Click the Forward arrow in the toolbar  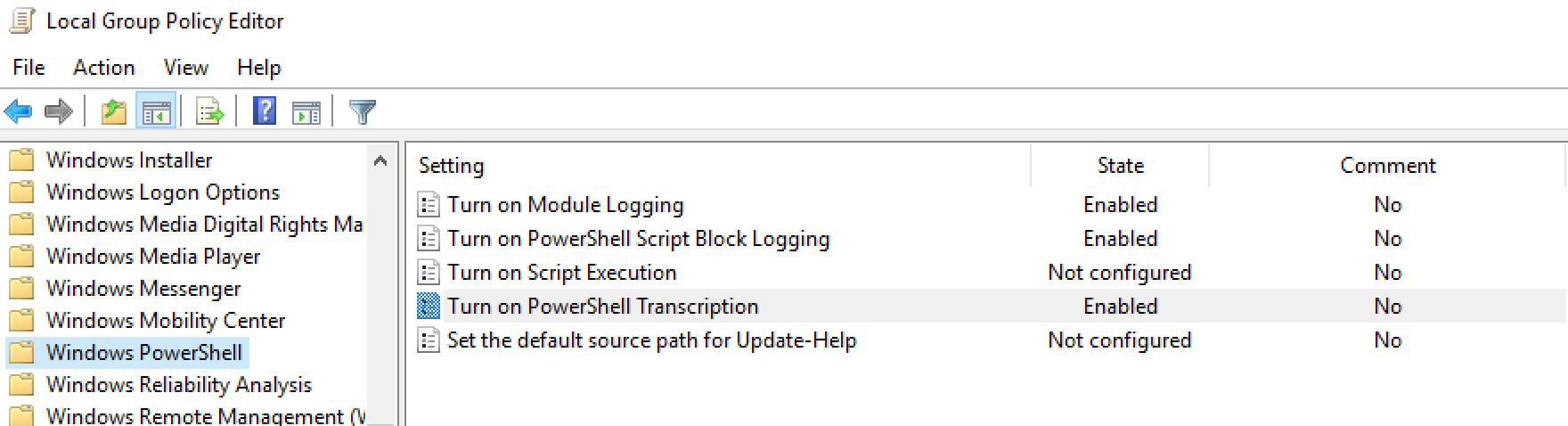click(59, 112)
